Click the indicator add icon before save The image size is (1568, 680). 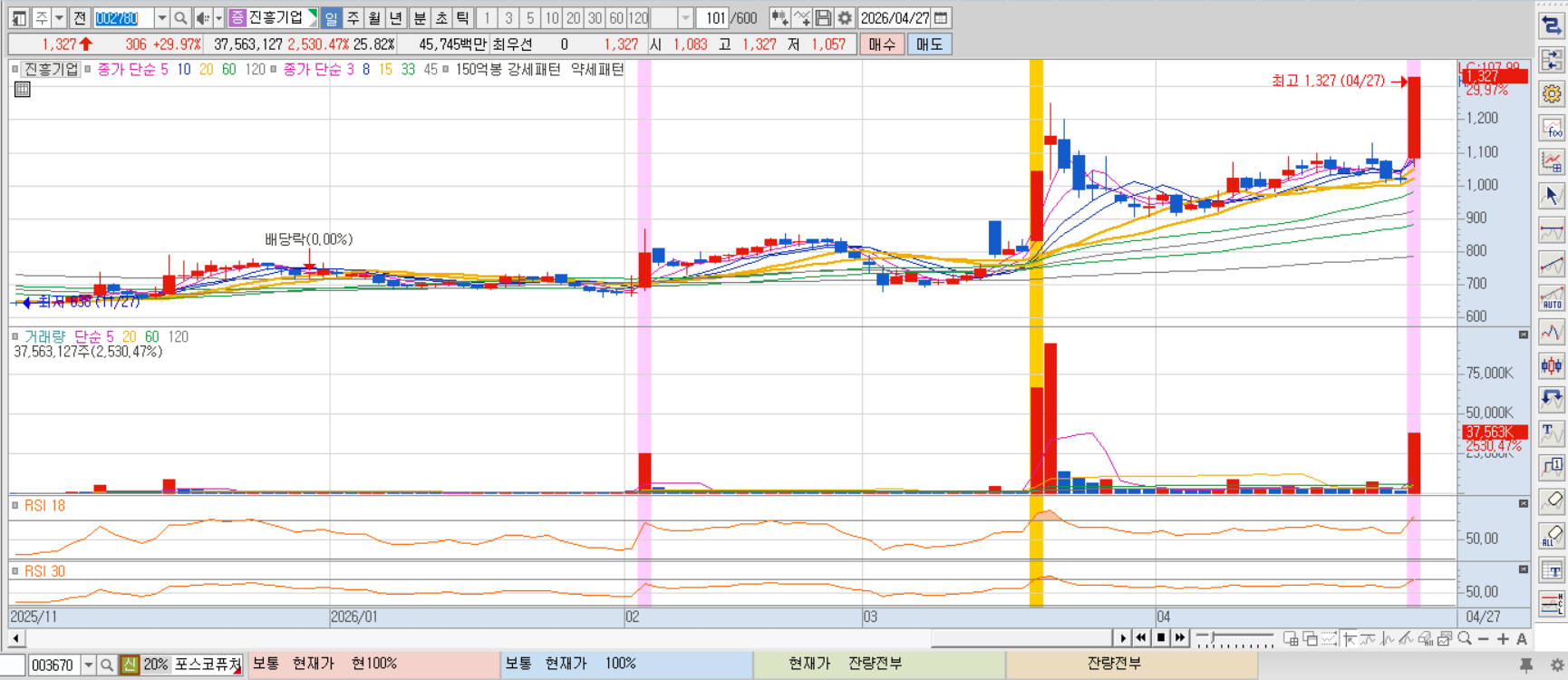[801, 18]
